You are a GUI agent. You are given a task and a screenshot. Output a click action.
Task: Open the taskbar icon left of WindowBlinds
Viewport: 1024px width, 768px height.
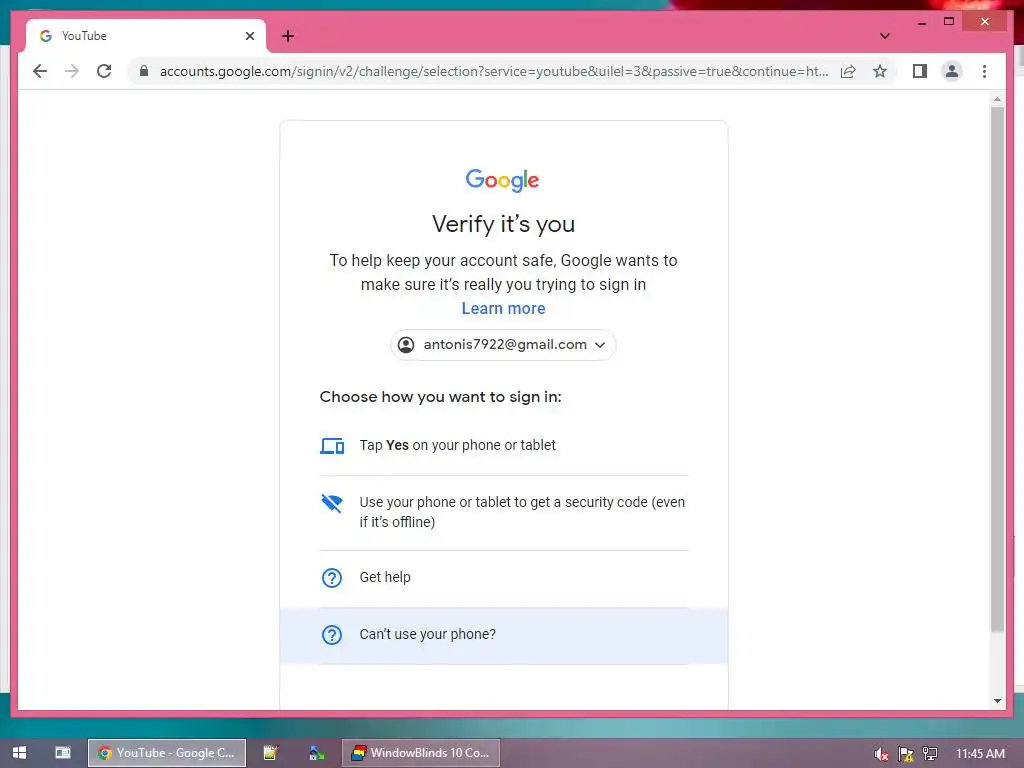317,753
